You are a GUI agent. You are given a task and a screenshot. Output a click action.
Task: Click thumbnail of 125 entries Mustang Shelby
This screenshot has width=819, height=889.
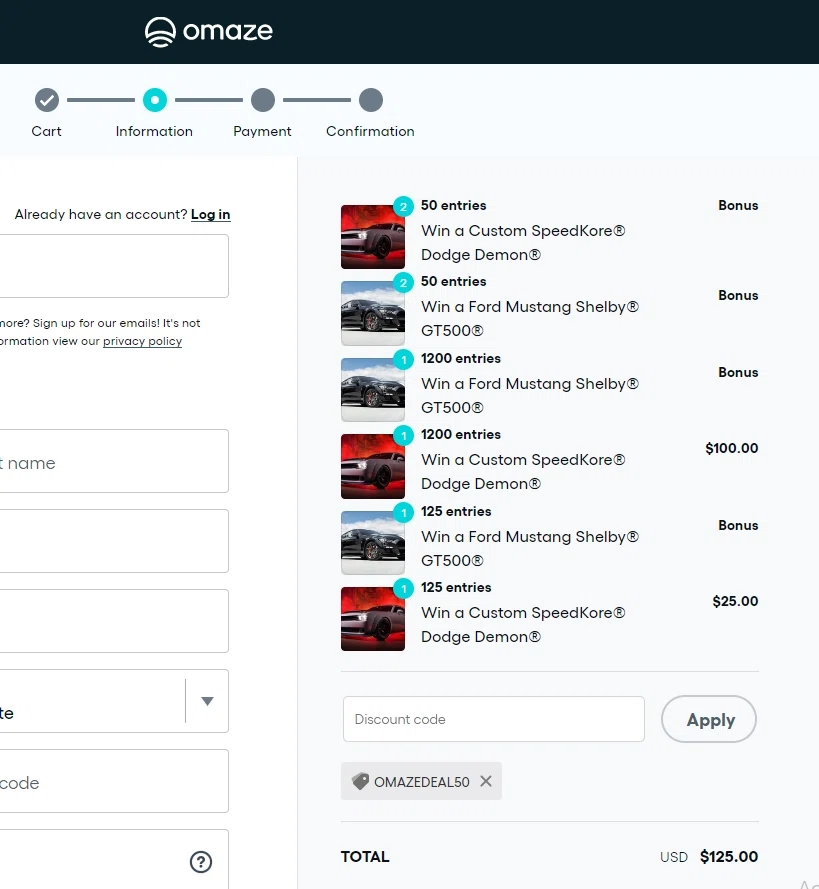tap(373, 543)
